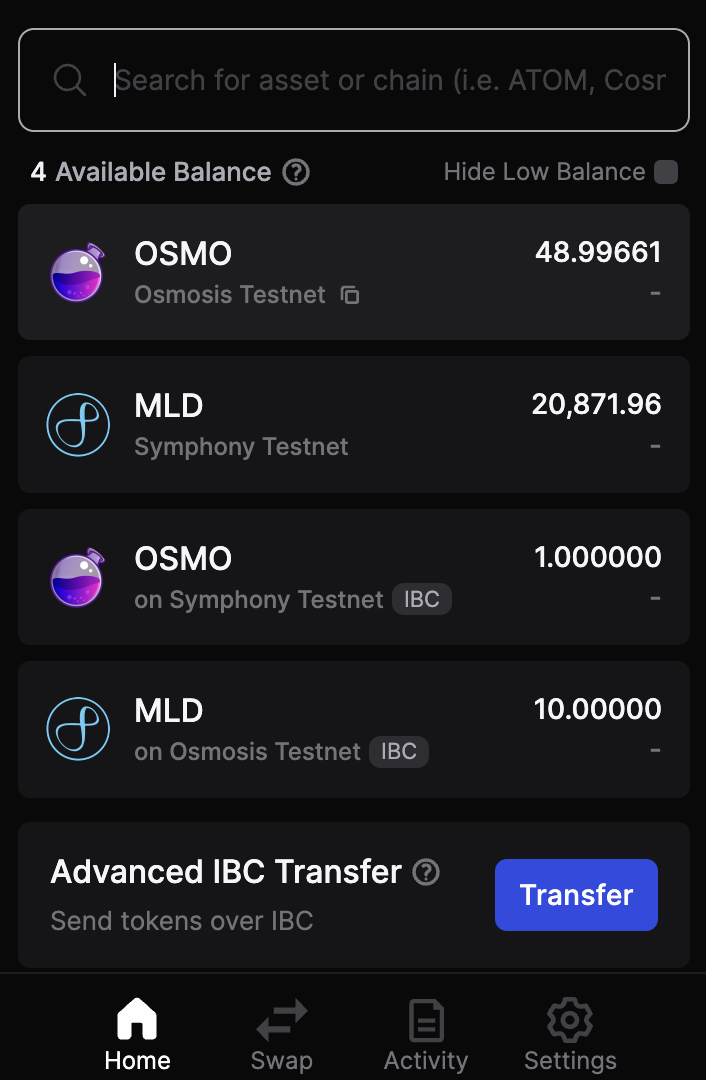Click the search magnifier icon
This screenshot has width=706, height=1080.
tap(69, 79)
